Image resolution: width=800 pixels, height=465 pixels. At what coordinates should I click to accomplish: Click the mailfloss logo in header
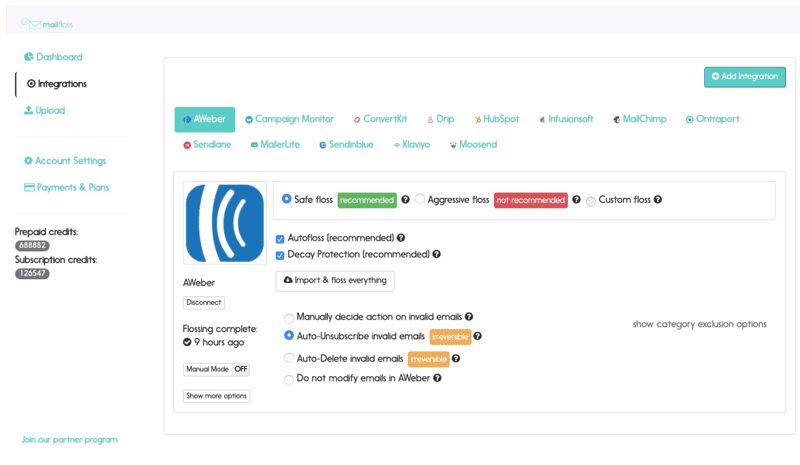click(x=47, y=23)
